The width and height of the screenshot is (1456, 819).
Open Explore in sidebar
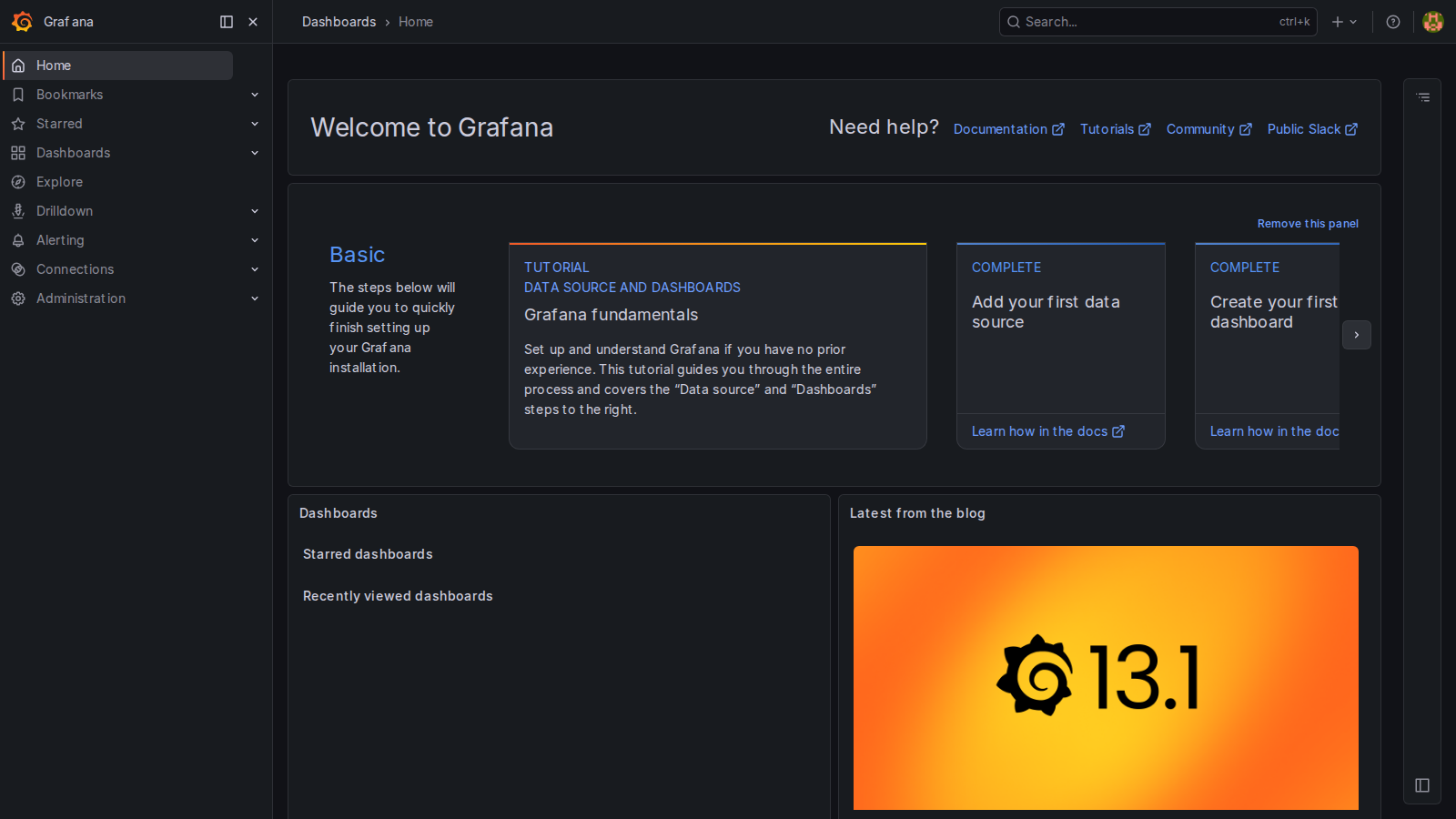(x=59, y=182)
